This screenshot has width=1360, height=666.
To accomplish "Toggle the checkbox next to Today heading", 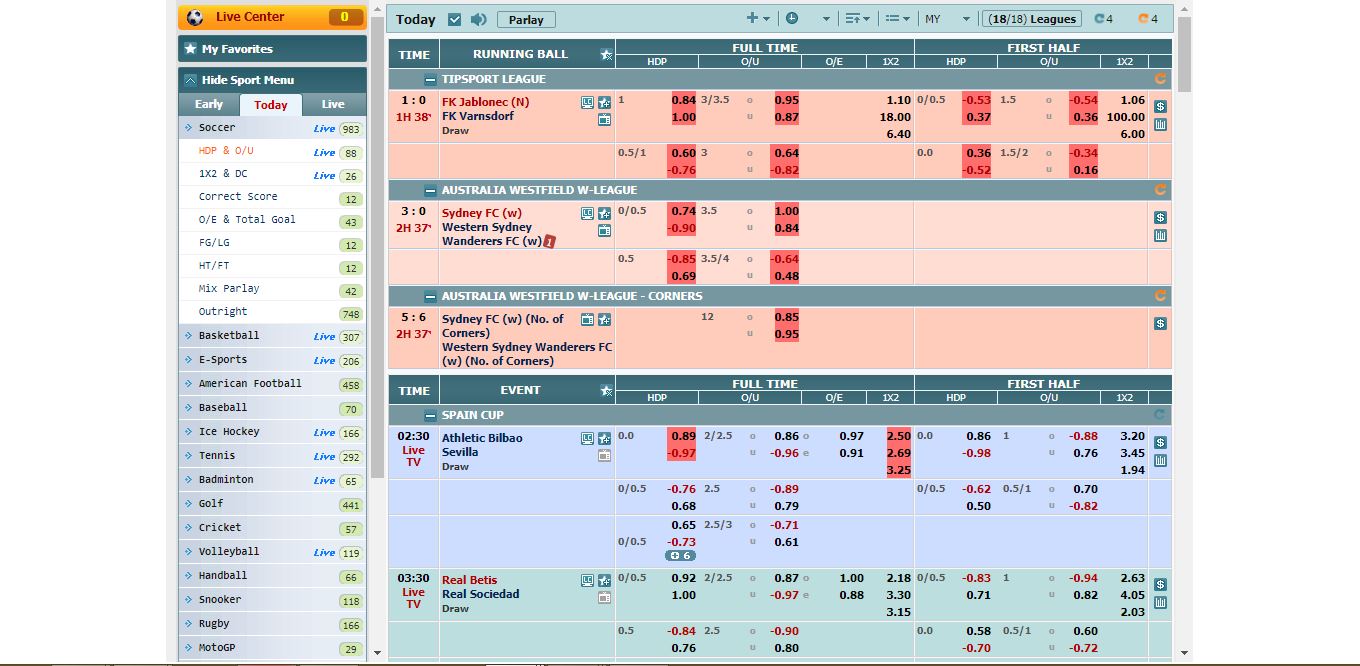I will click(455, 19).
